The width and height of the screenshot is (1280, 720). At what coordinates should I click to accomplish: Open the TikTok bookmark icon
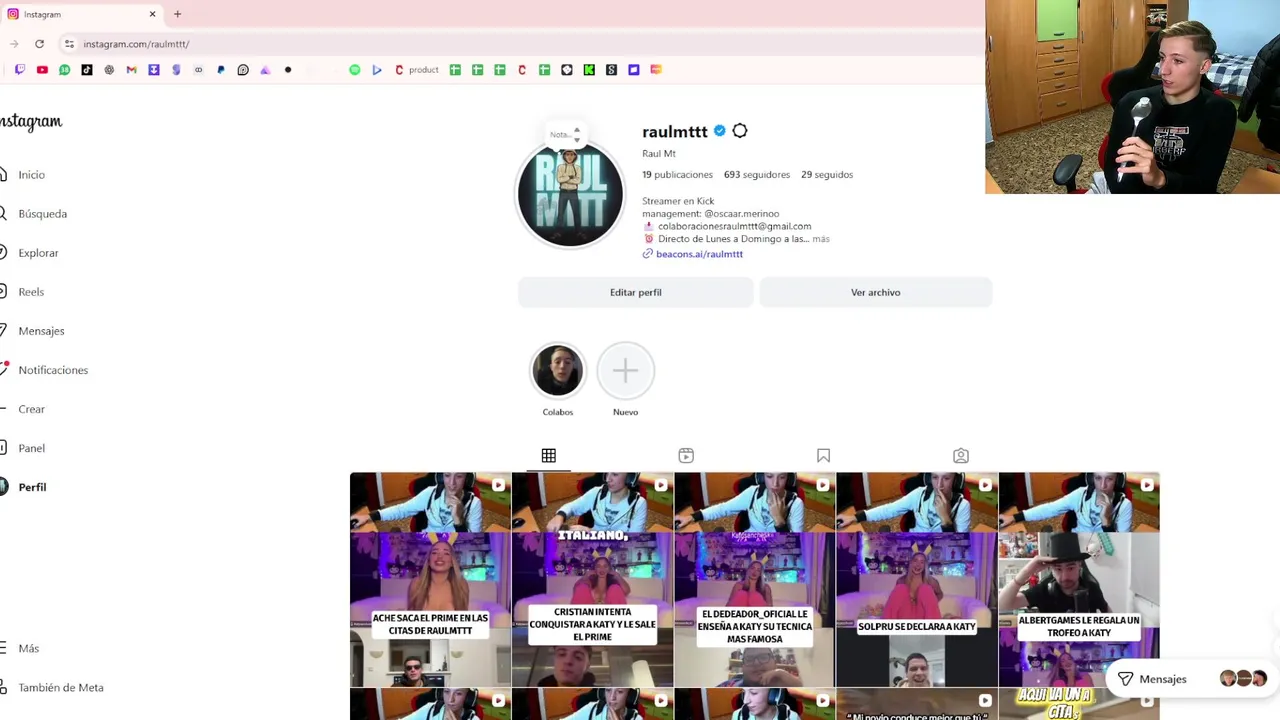(87, 70)
